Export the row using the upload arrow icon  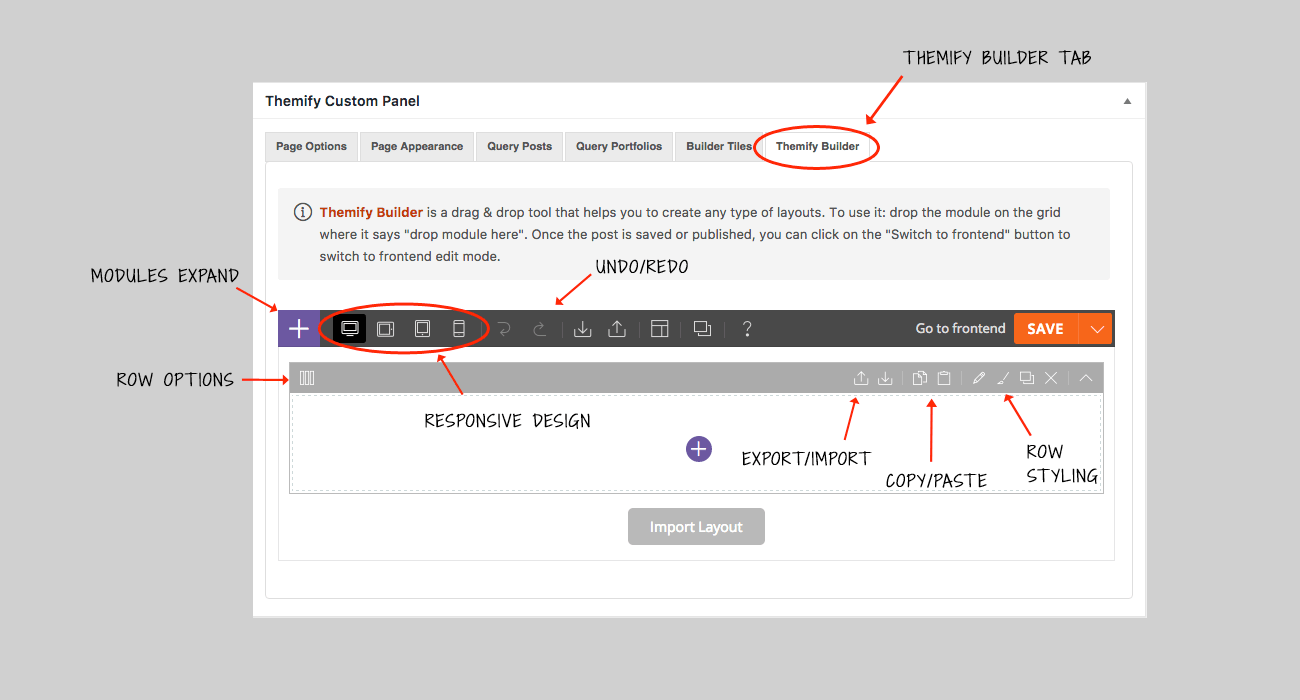[x=861, y=377]
